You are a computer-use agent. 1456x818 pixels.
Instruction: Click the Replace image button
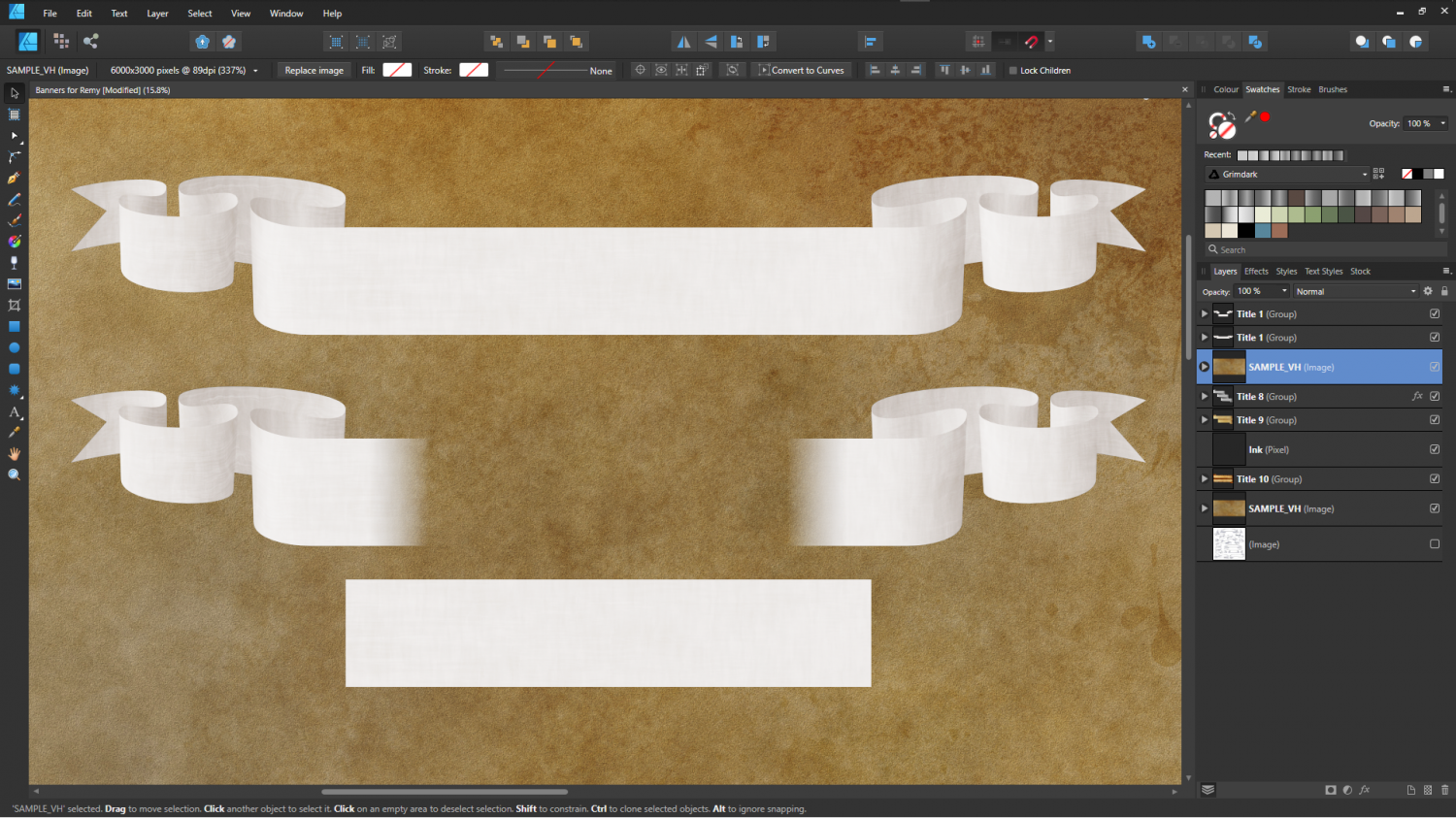[x=314, y=70]
